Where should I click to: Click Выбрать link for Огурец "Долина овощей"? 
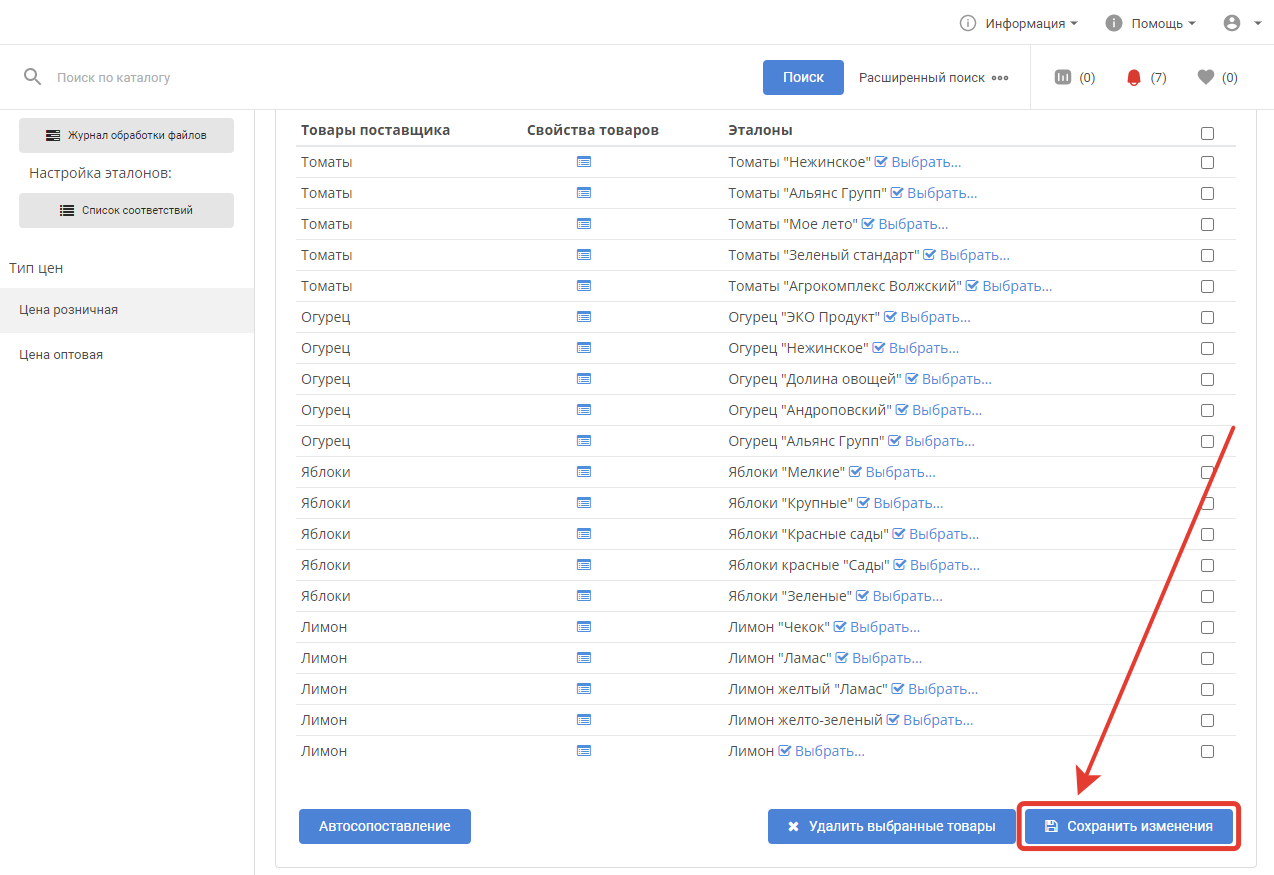pos(956,379)
